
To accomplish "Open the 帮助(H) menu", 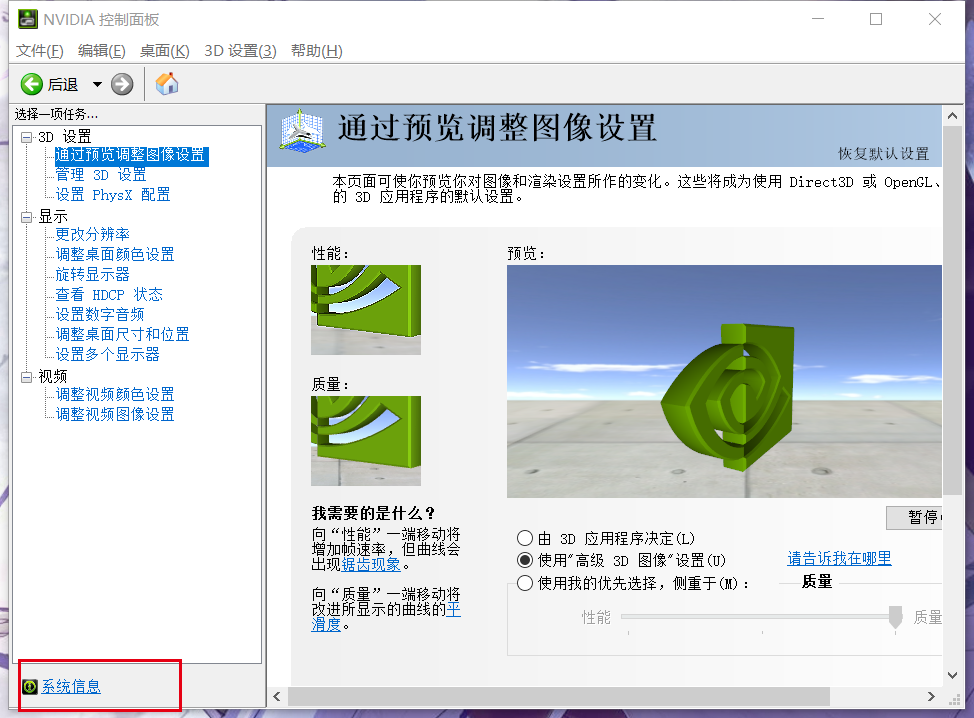I will [x=317, y=51].
